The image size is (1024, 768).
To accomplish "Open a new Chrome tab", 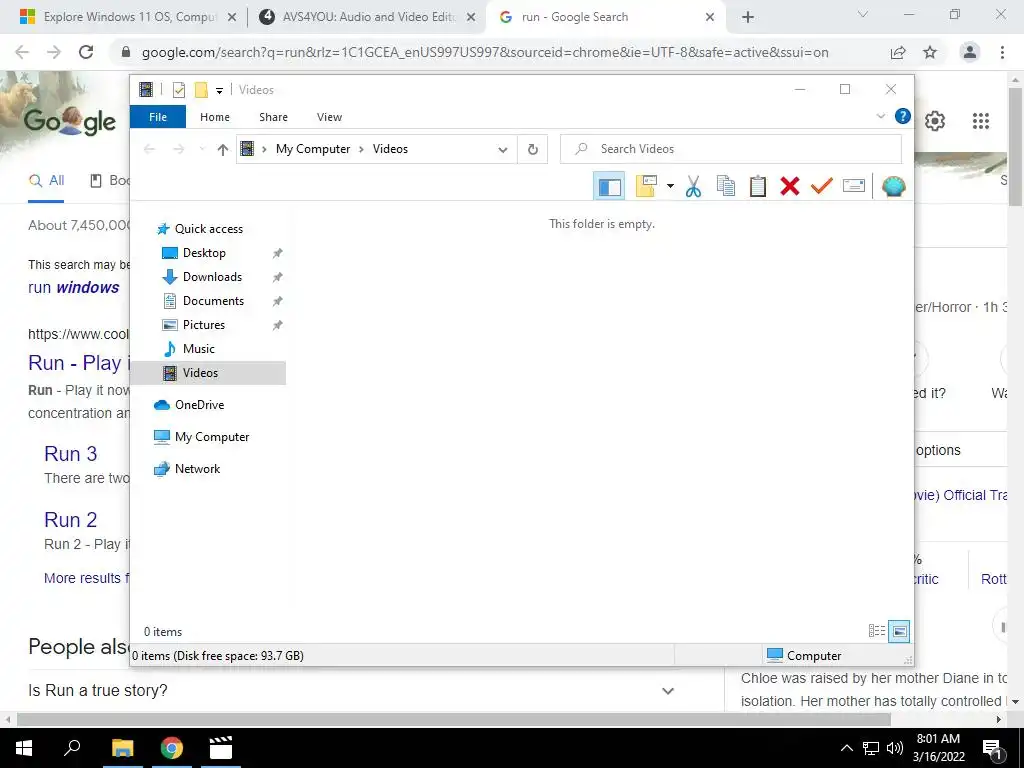I will [748, 18].
